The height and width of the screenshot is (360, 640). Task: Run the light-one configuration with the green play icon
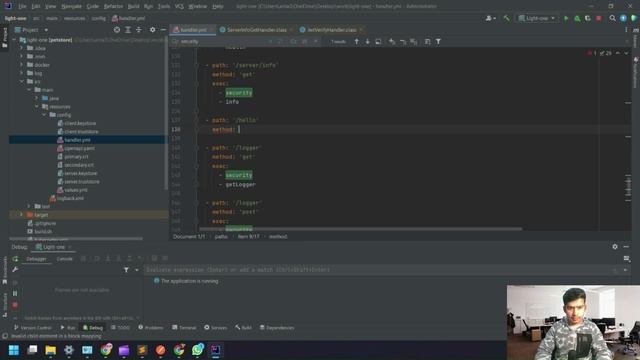click(x=566, y=18)
